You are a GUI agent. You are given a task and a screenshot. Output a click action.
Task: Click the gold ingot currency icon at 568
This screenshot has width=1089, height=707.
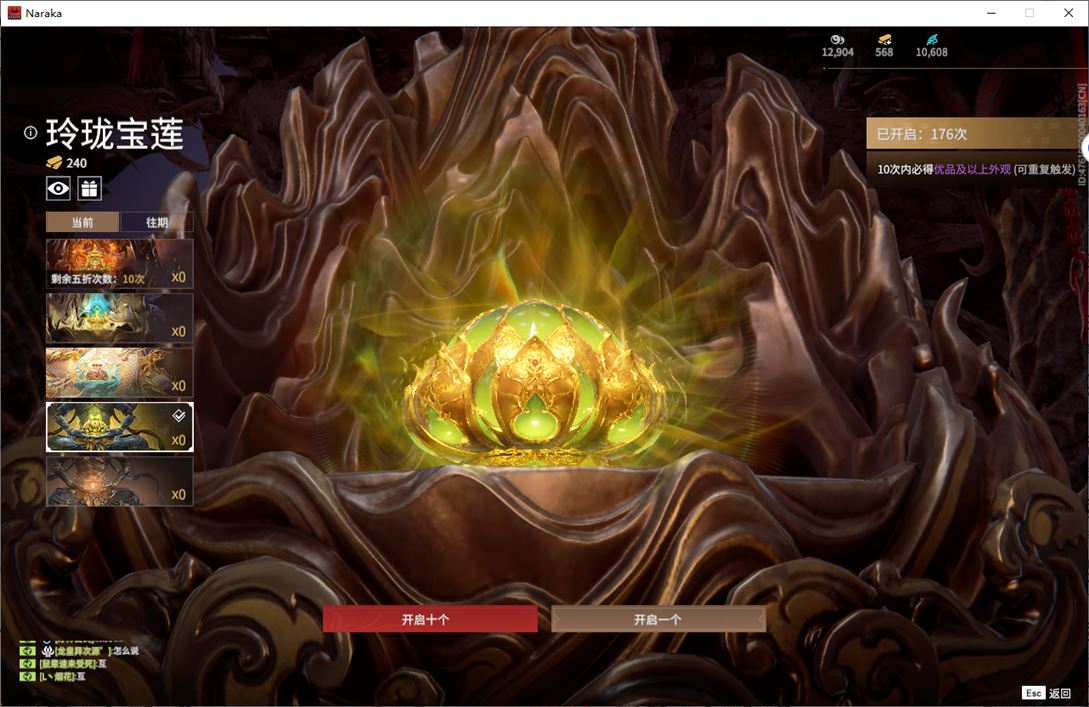click(884, 40)
